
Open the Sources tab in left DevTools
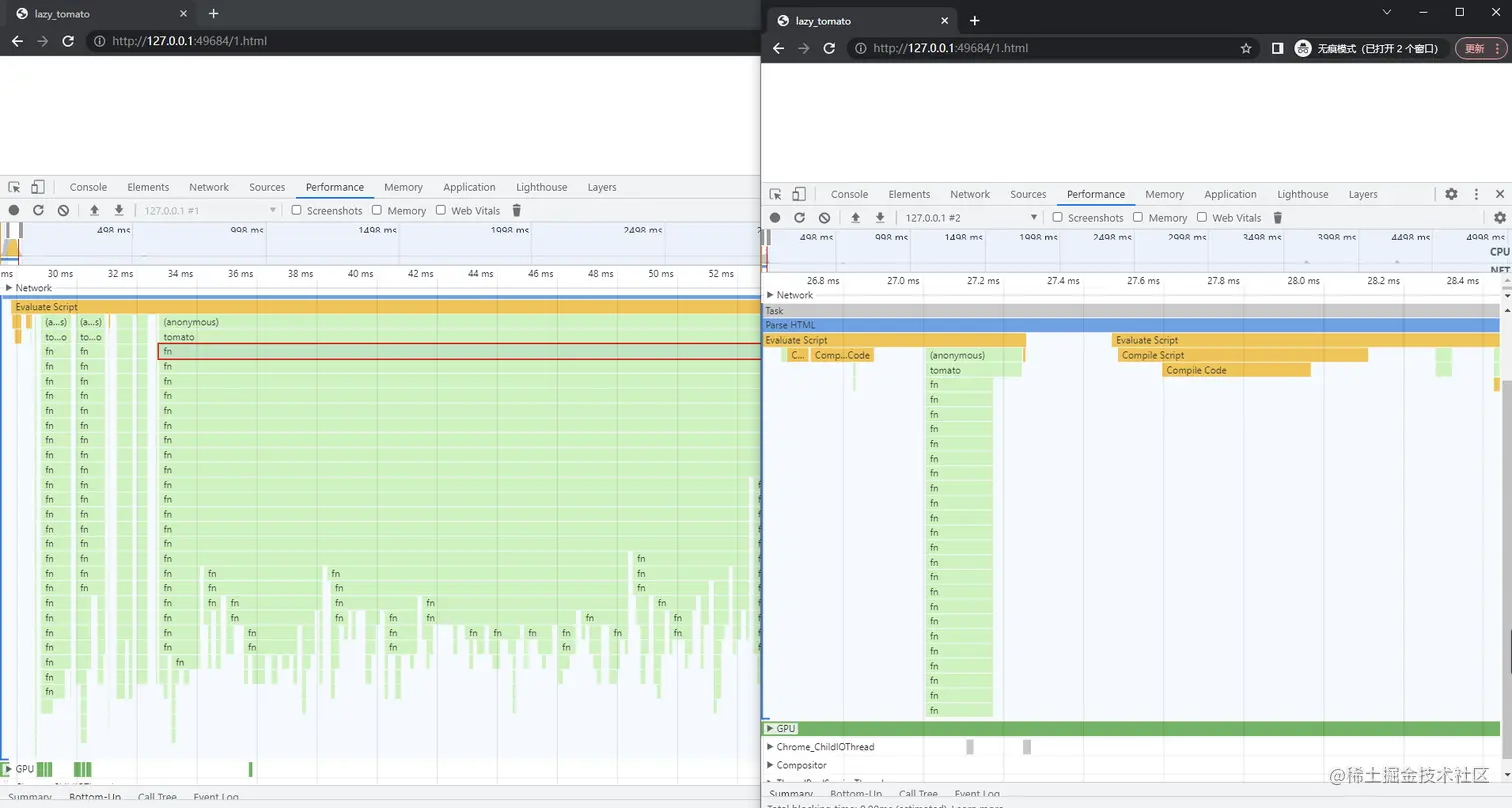[x=267, y=187]
